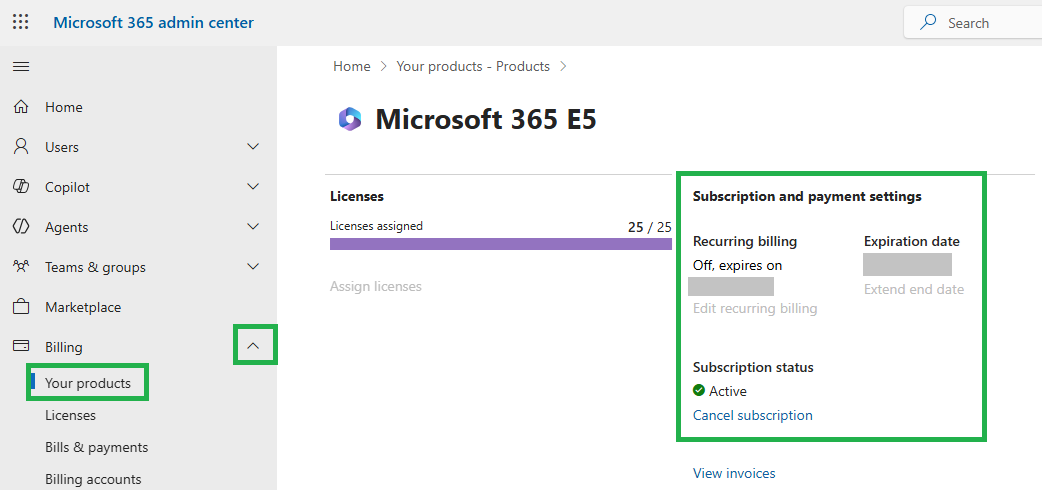Click the Subscription and payment settings heading
The image size is (1042, 490).
click(x=807, y=197)
